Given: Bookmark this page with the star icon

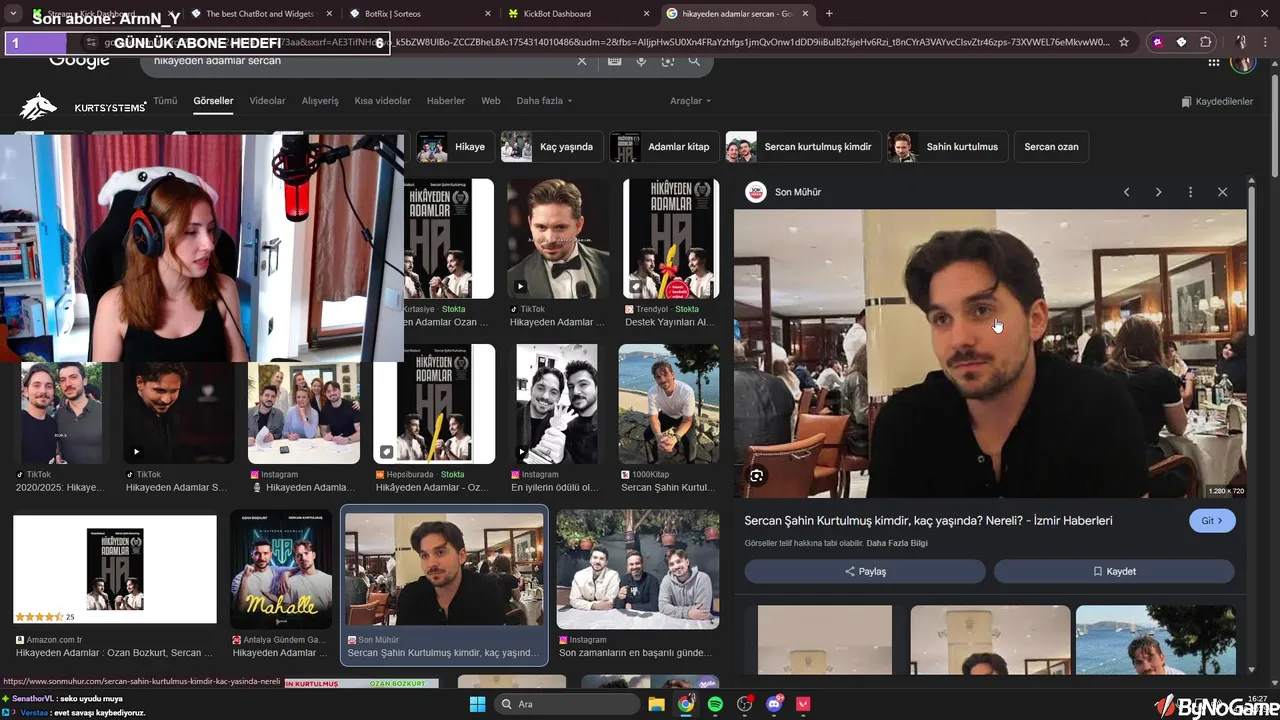Looking at the screenshot, I should point(1124,42).
